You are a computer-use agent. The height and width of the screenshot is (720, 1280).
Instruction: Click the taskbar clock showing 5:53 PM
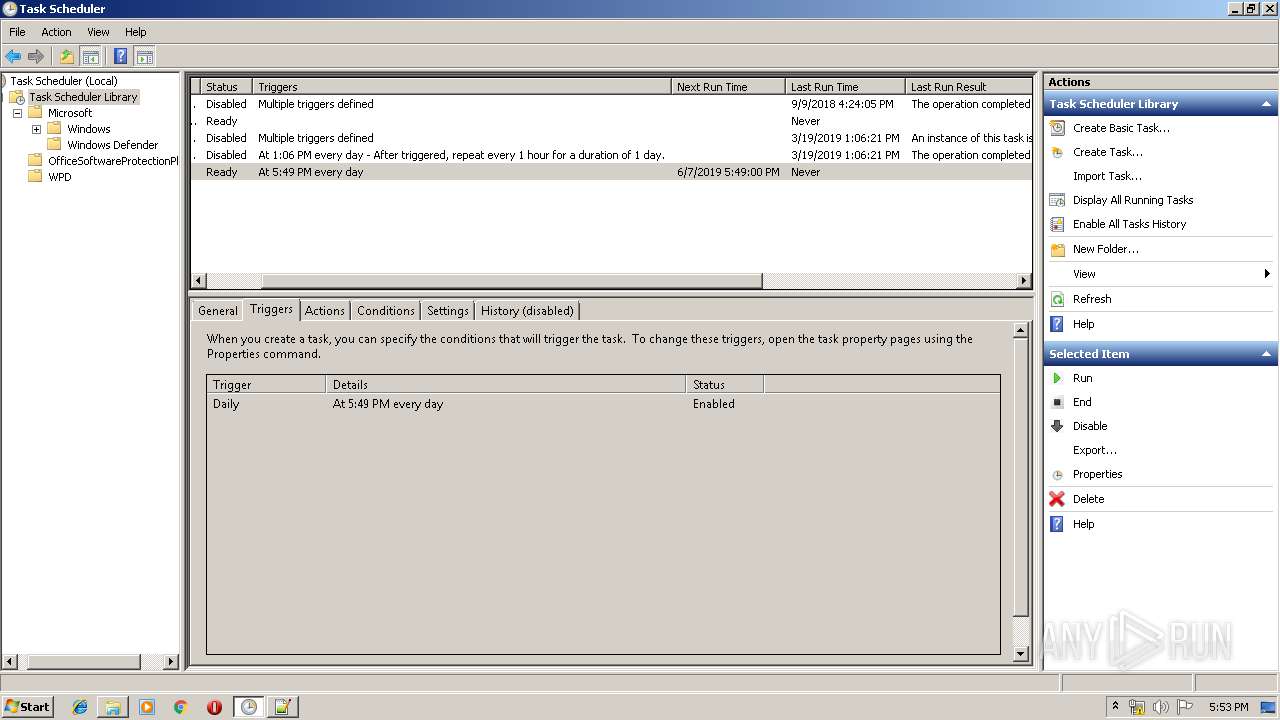pos(1228,707)
